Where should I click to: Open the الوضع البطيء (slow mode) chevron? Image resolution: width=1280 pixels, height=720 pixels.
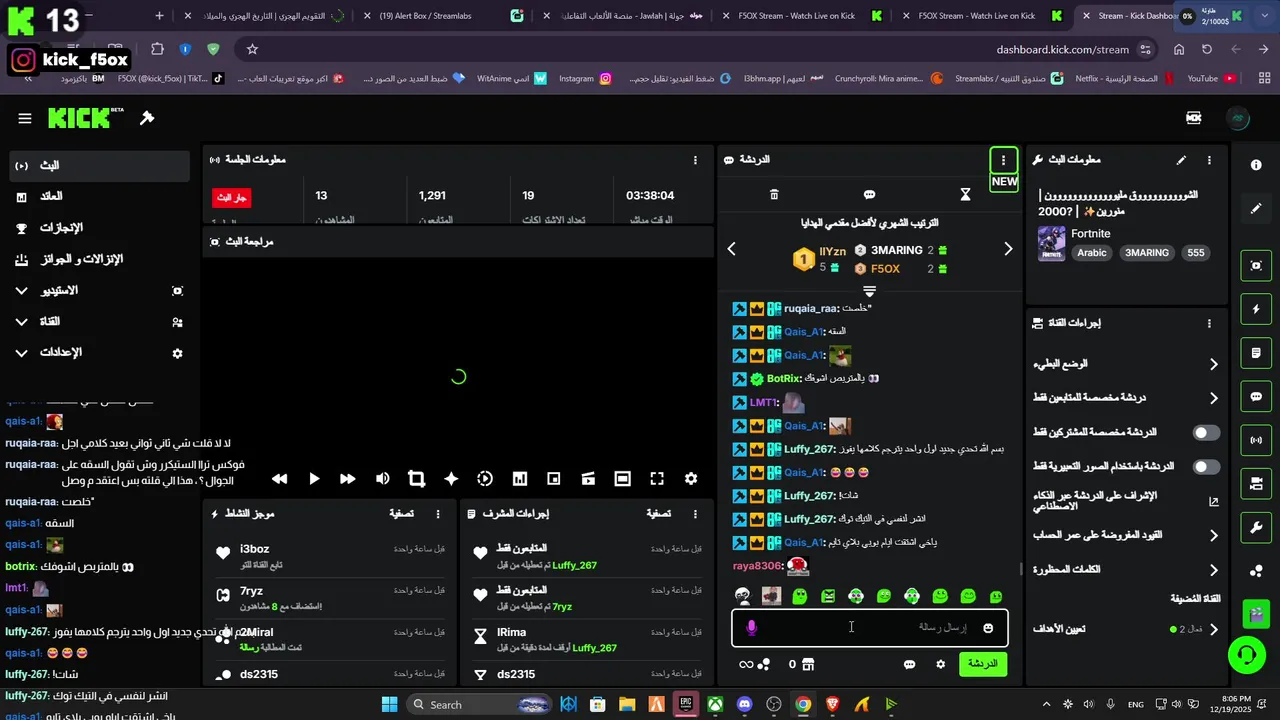point(1214,365)
